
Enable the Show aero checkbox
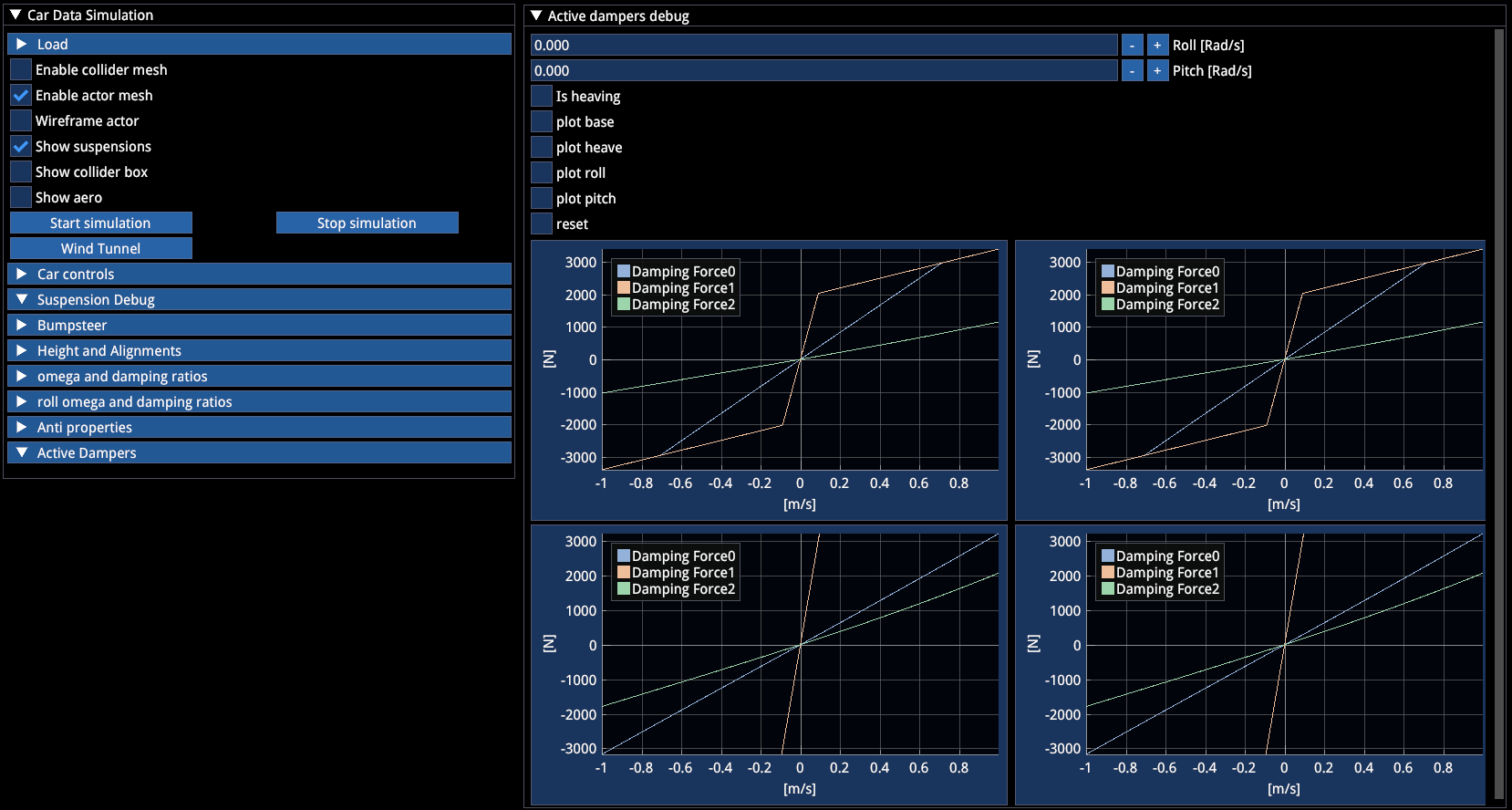pyautogui.click(x=21, y=197)
